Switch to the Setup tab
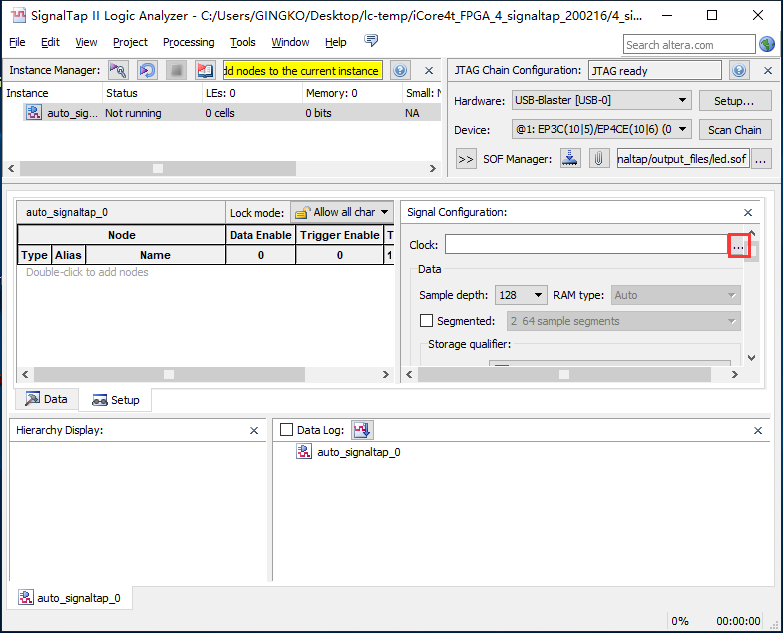Viewport: 783px width, 633px height. (115, 400)
